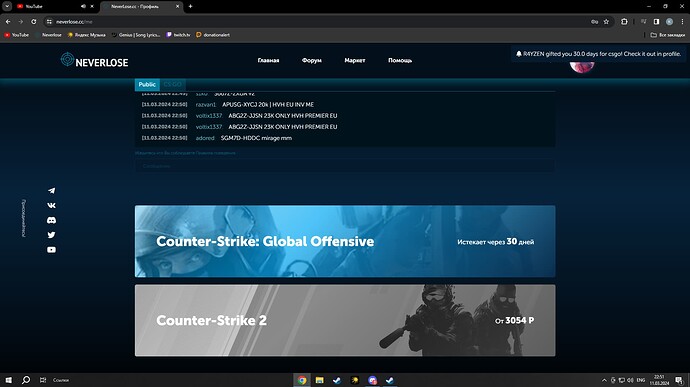Open the Яндекс Музыка bookmark
The image size is (690, 387).
87,35
